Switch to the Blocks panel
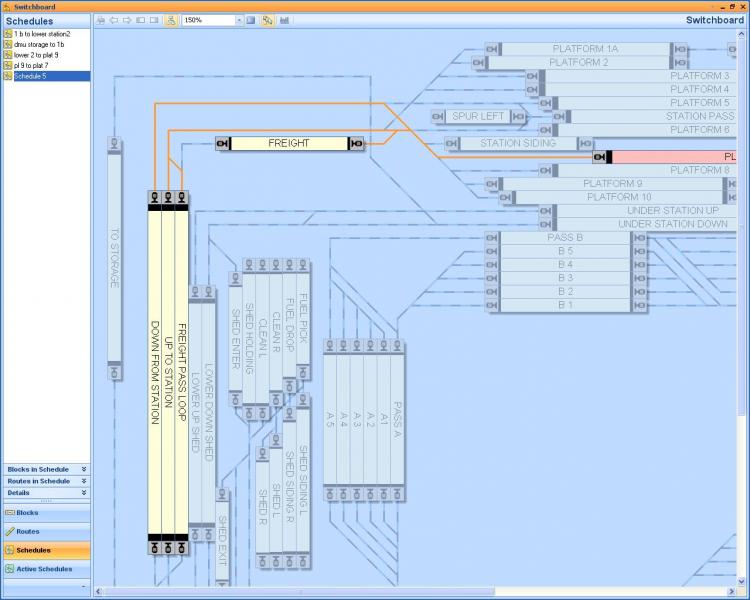The image size is (750, 600). pos(45,512)
